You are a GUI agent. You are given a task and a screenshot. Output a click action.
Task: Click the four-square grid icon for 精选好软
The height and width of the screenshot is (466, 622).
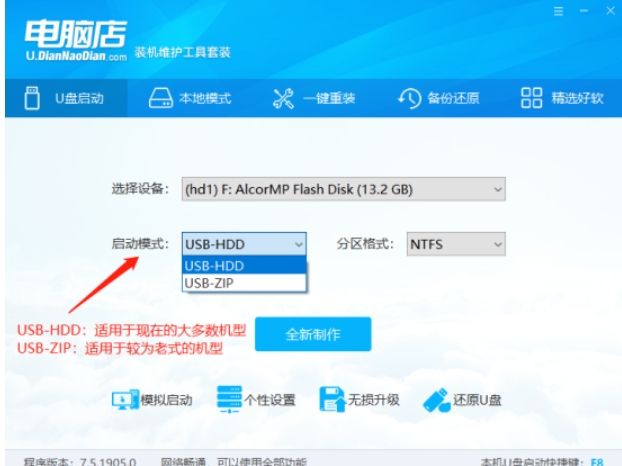pyautogui.click(x=532, y=98)
